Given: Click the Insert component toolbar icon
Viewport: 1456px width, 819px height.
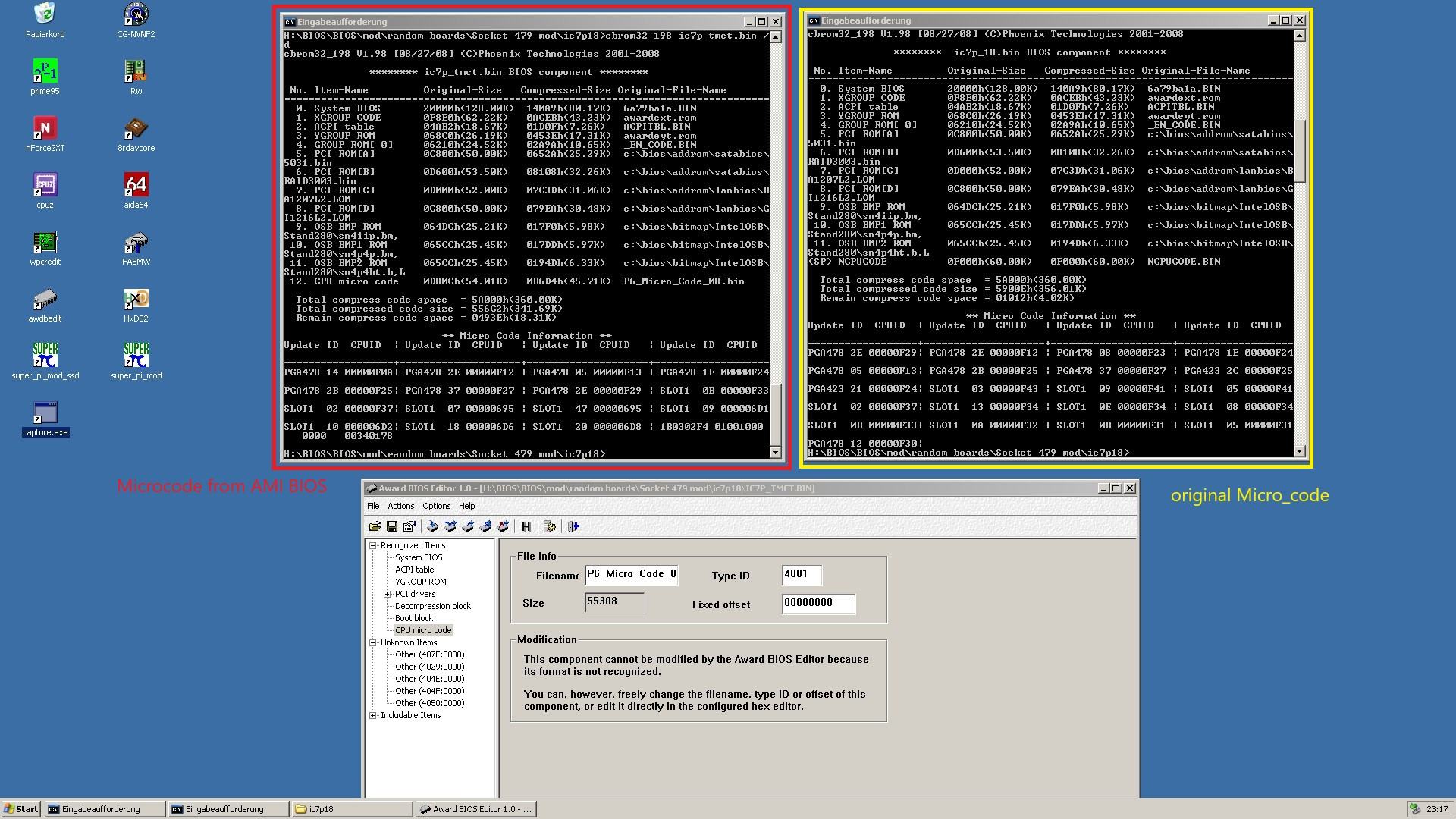Looking at the screenshot, I should pos(433,526).
